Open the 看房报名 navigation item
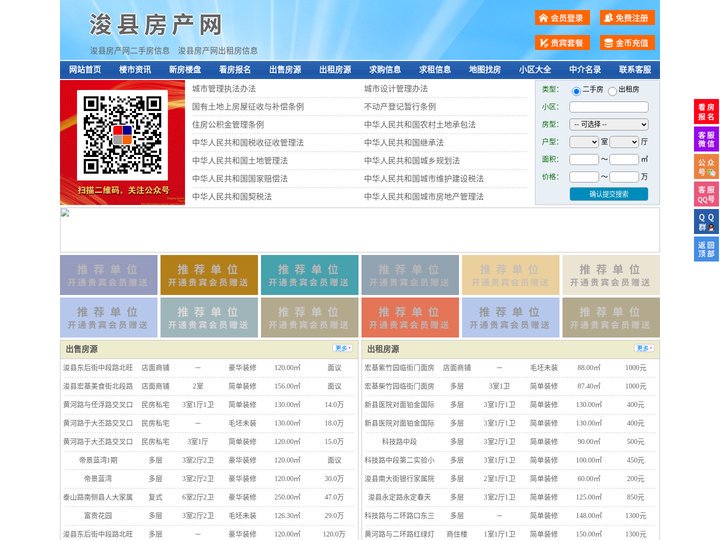This screenshot has height=540, width=720. [235, 70]
